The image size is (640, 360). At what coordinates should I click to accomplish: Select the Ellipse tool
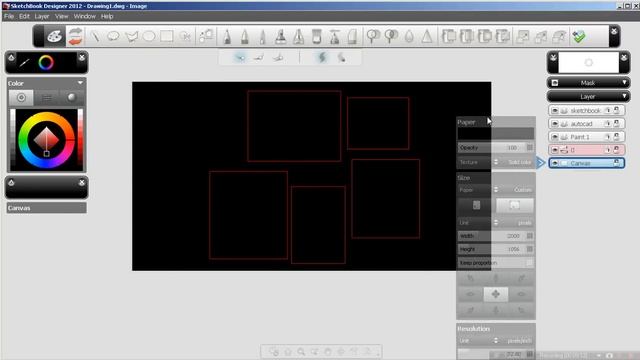(149, 36)
